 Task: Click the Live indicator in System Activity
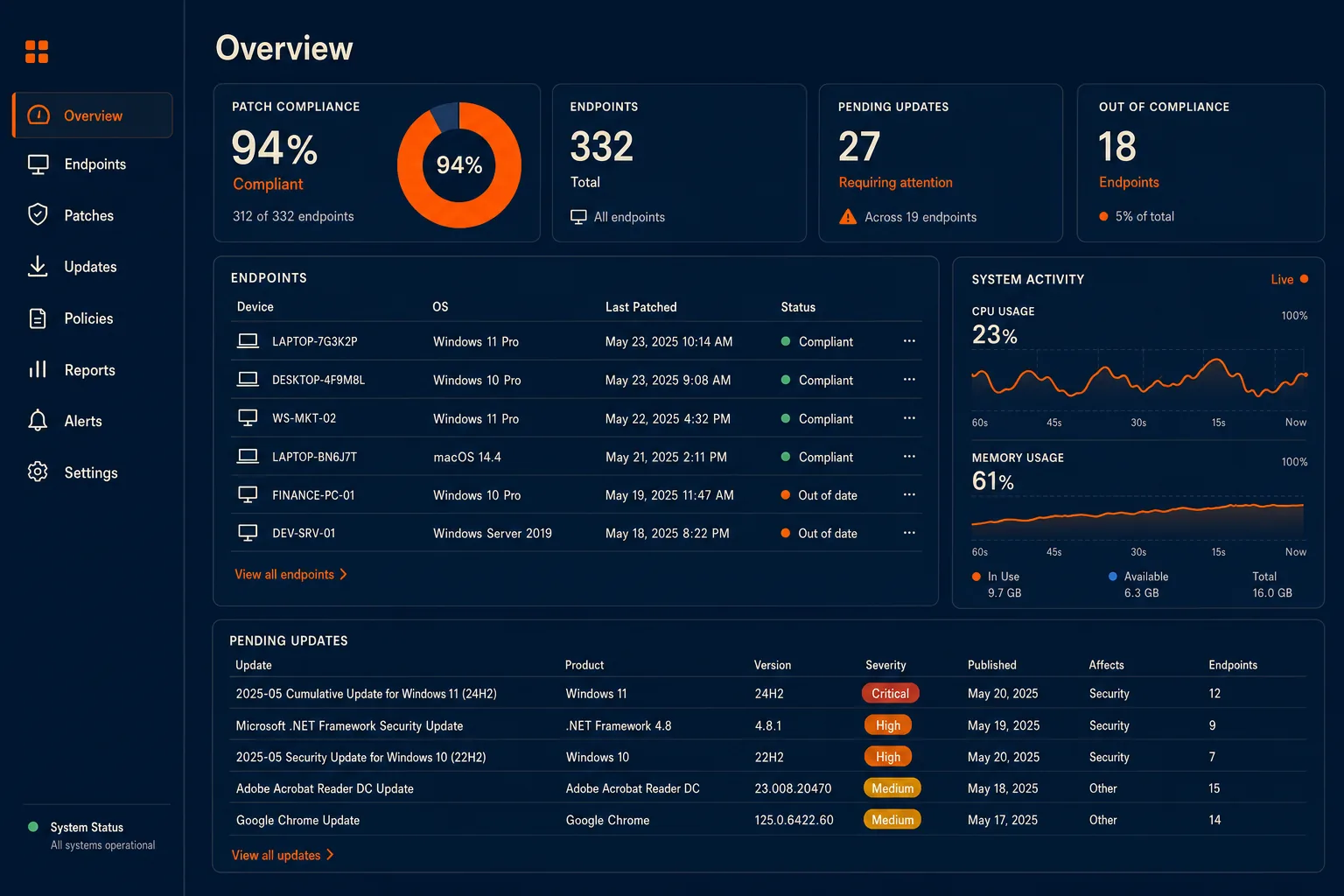coord(1289,279)
